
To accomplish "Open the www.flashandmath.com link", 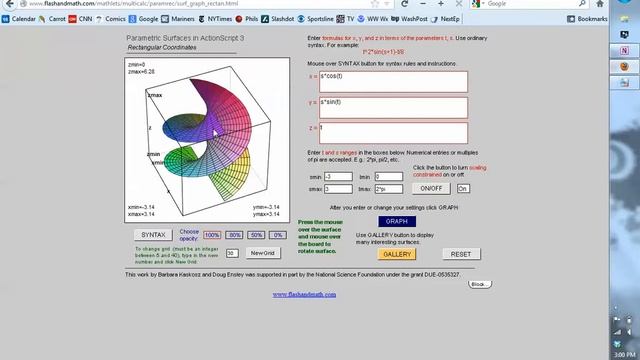I will [x=304, y=294].
